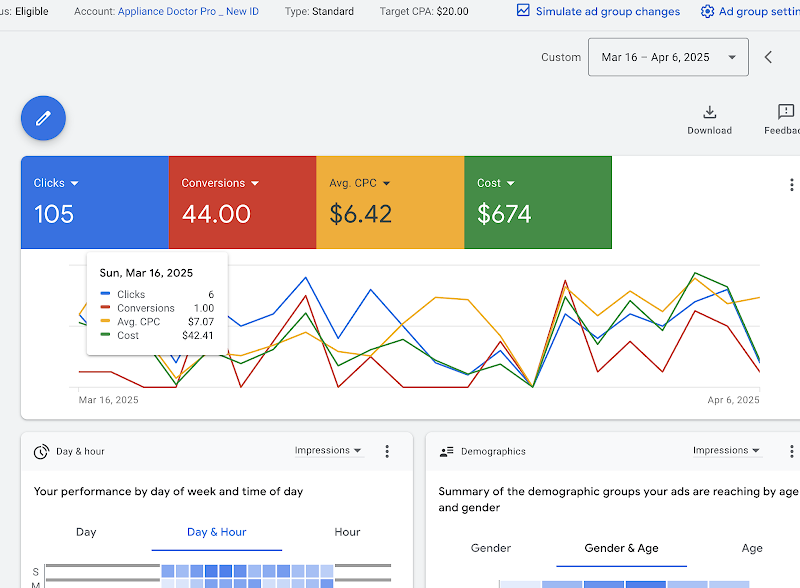Open the Day & hour card three-dot menu
Image resolution: width=800 pixels, height=588 pixels.
tap(387, 451)
